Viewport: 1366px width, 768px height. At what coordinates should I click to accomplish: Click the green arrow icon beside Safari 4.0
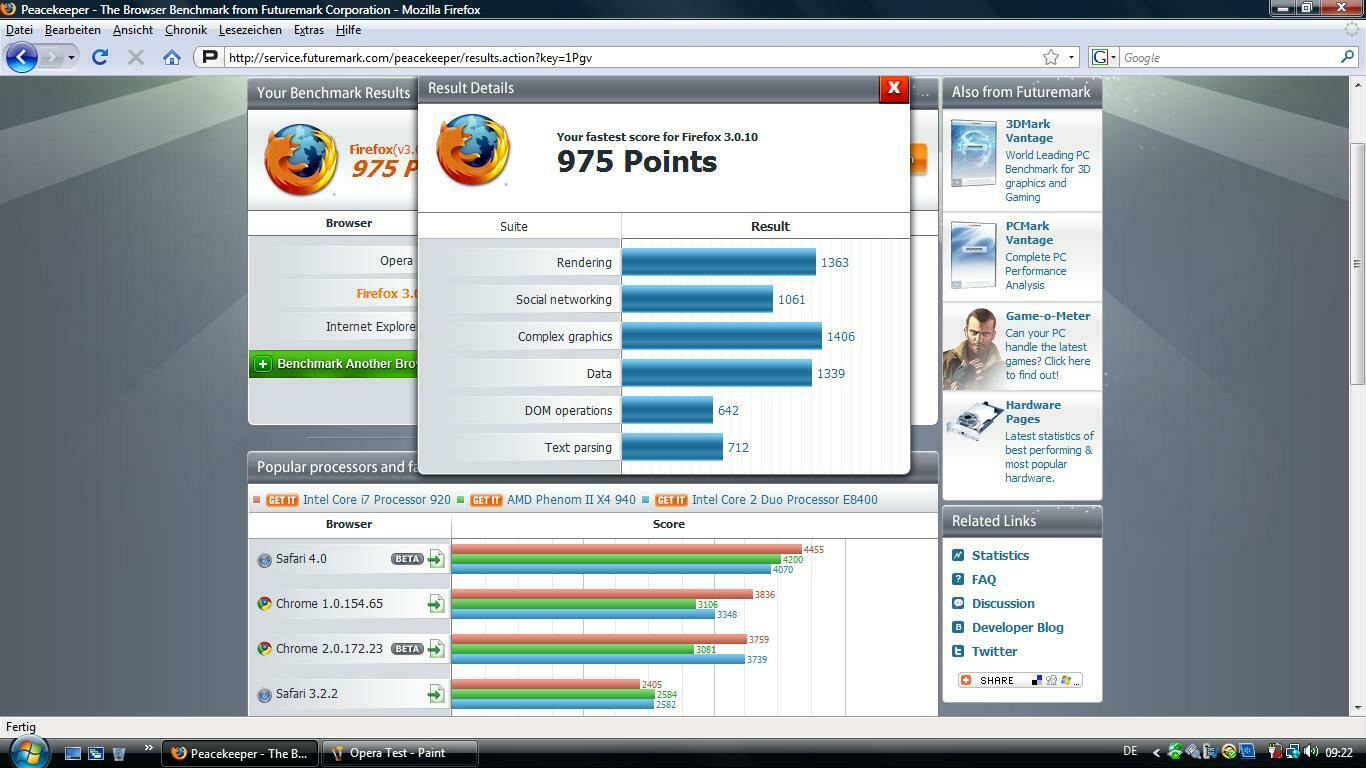pos(436,559)
